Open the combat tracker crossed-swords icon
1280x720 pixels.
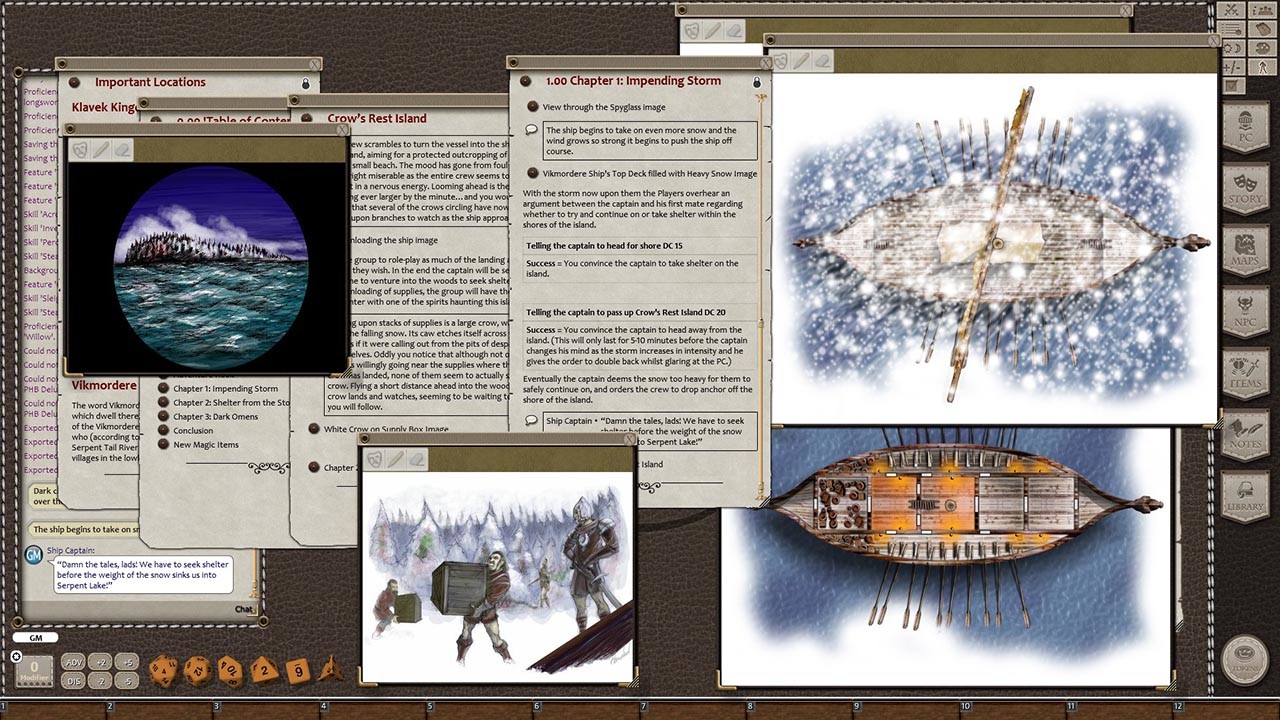1233,10
